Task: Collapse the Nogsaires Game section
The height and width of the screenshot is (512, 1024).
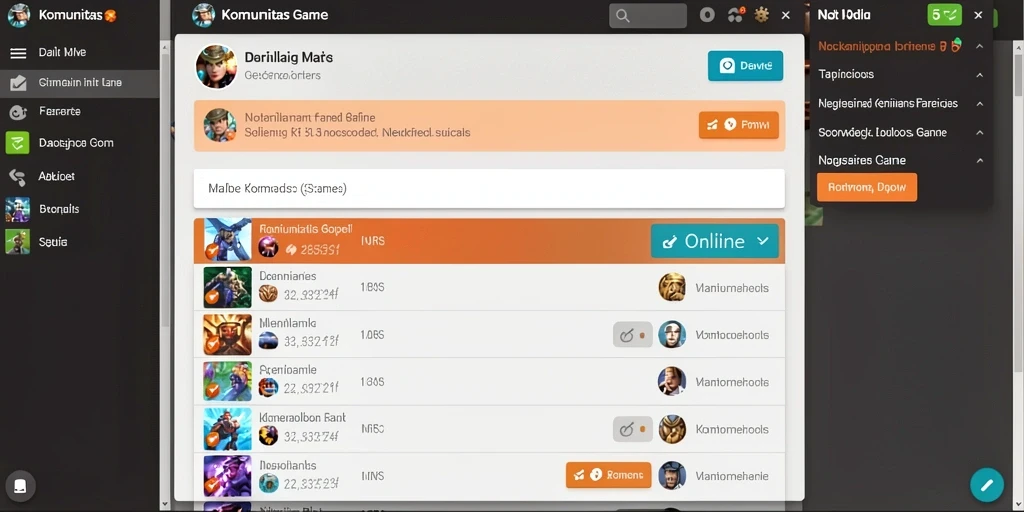Action: 979,161
